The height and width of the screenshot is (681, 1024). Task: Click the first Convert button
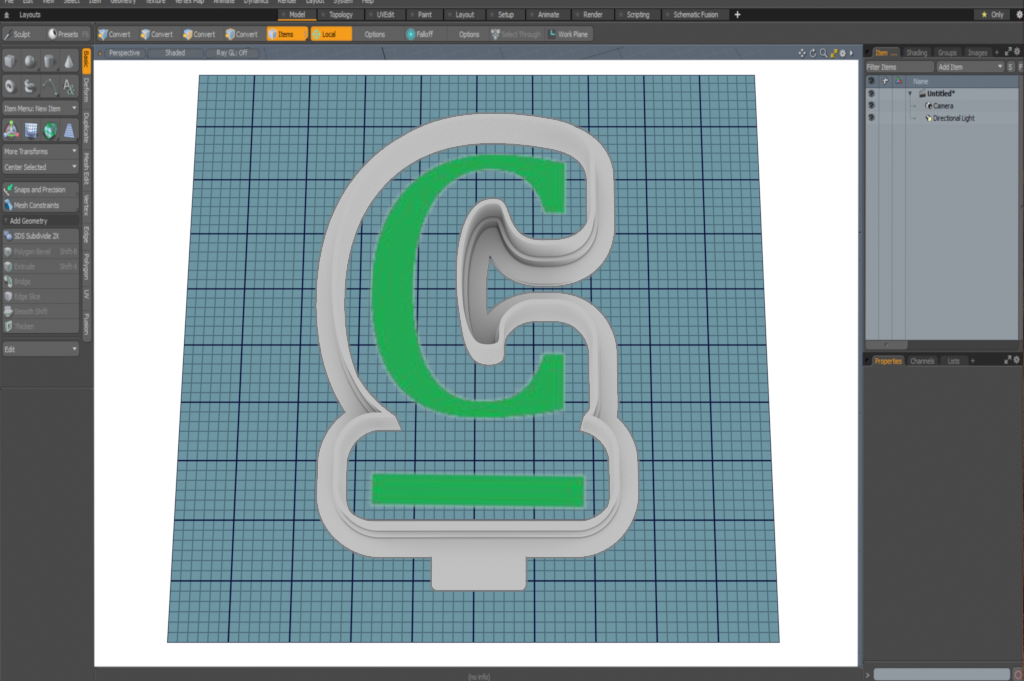tap(115, 34)
